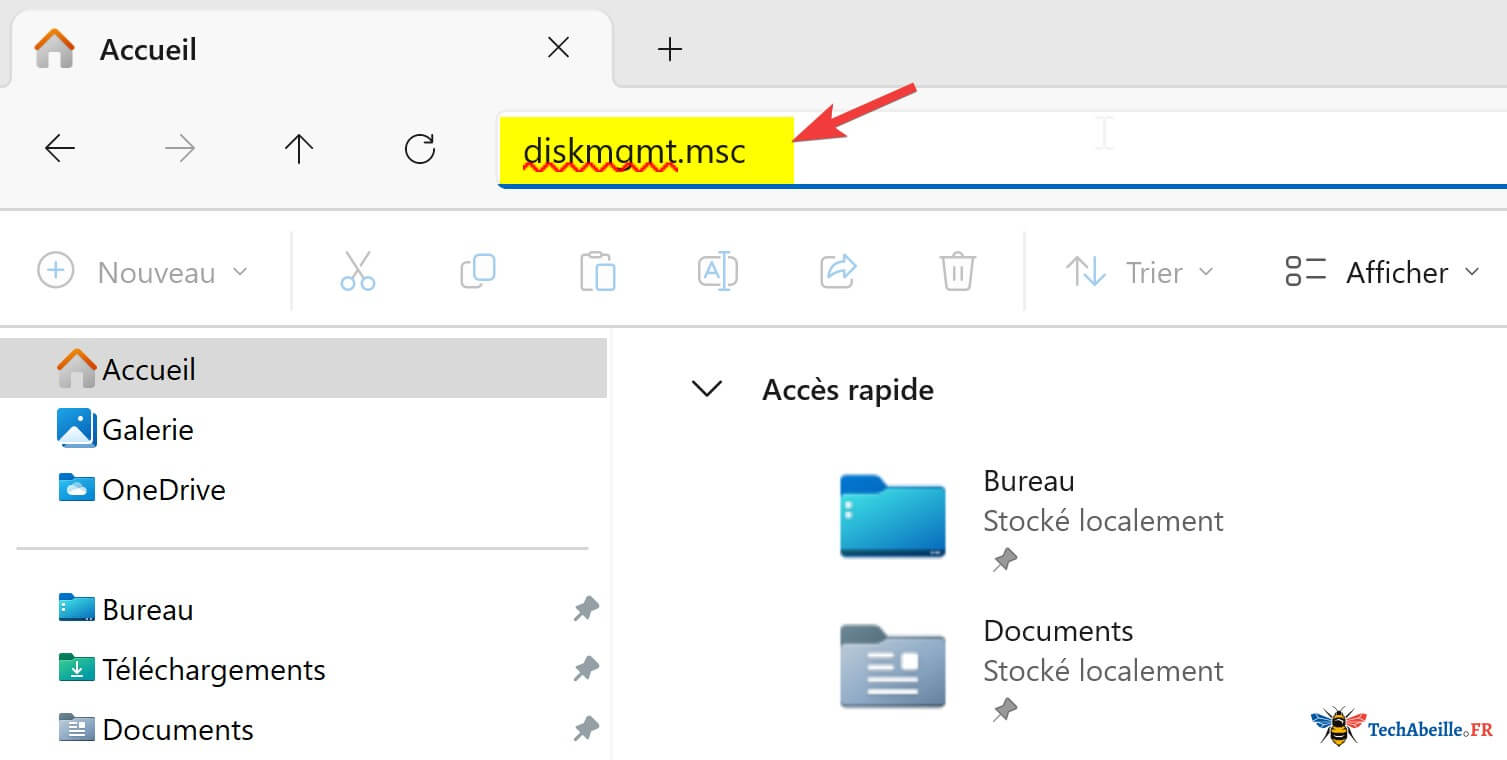Unpin Bureau from the sidebar

coord(586,609)
